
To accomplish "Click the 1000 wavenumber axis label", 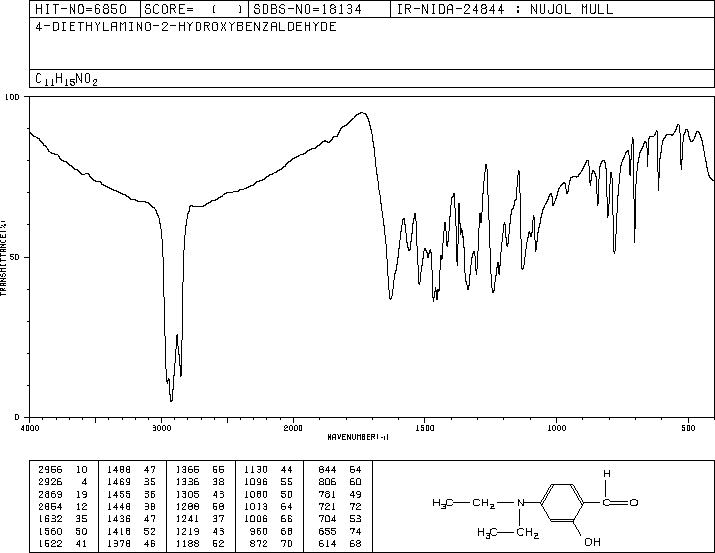I will [556, 428].
